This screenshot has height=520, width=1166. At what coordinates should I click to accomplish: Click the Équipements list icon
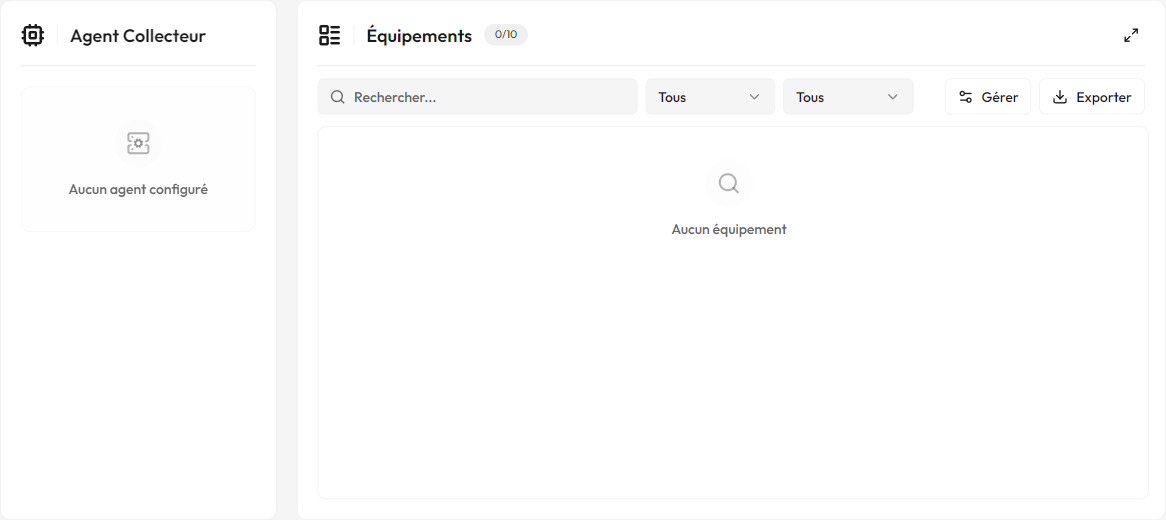point(329,35)
